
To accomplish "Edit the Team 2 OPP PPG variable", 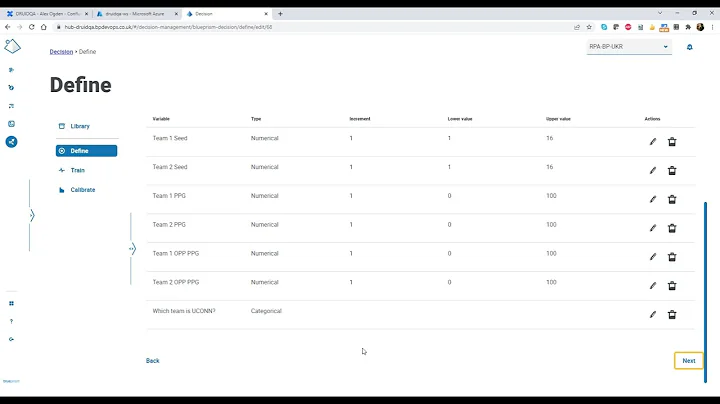I will pyautogui.click(x=652, y=286).
